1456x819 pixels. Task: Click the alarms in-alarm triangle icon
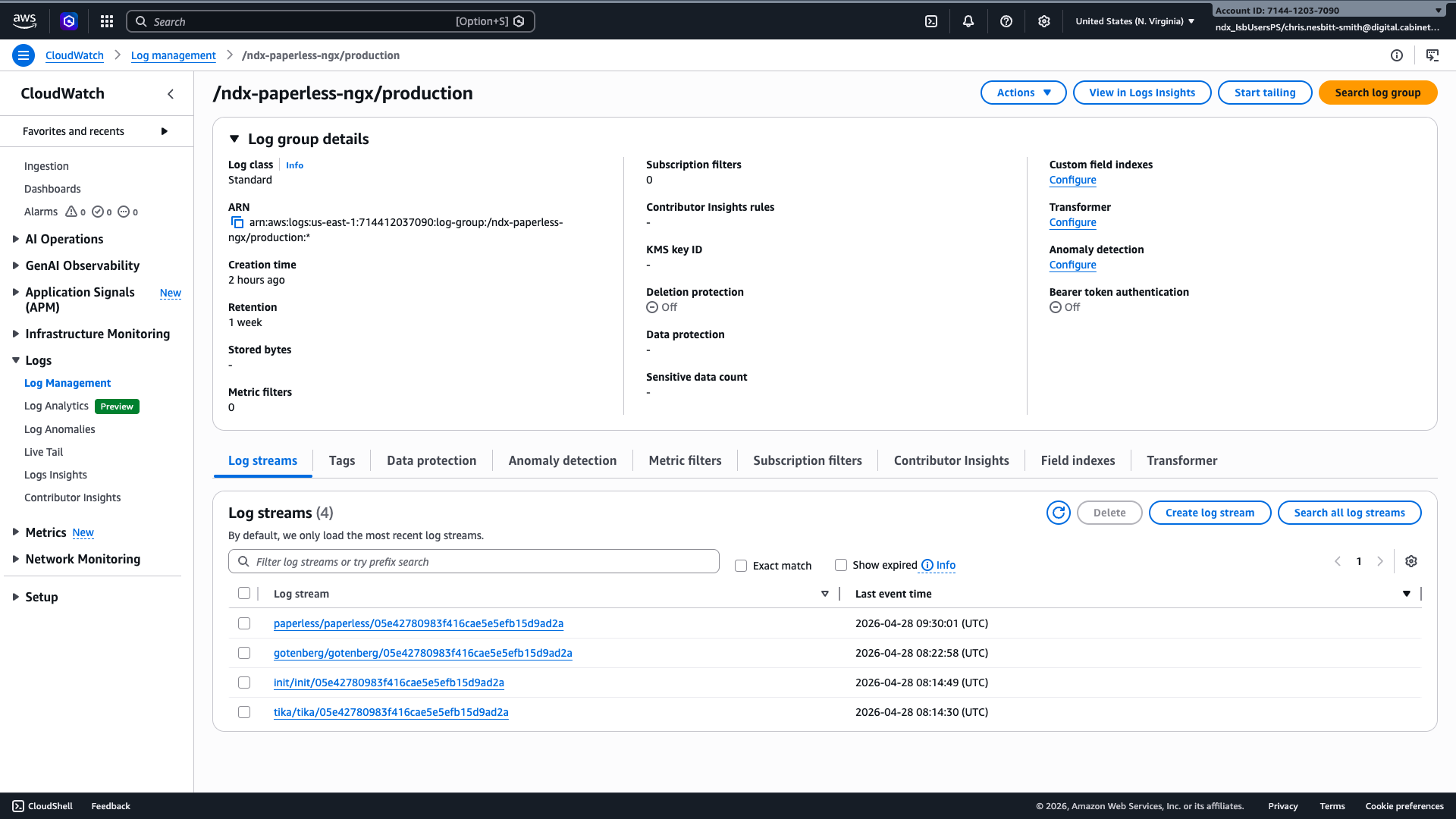pyautogui.click(x=71, y=212)
